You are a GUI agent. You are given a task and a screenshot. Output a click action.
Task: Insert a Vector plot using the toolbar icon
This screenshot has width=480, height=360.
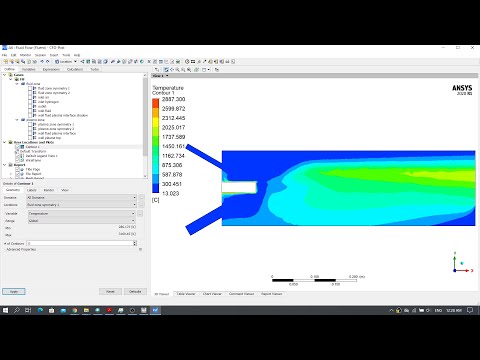tap(82, 62)
